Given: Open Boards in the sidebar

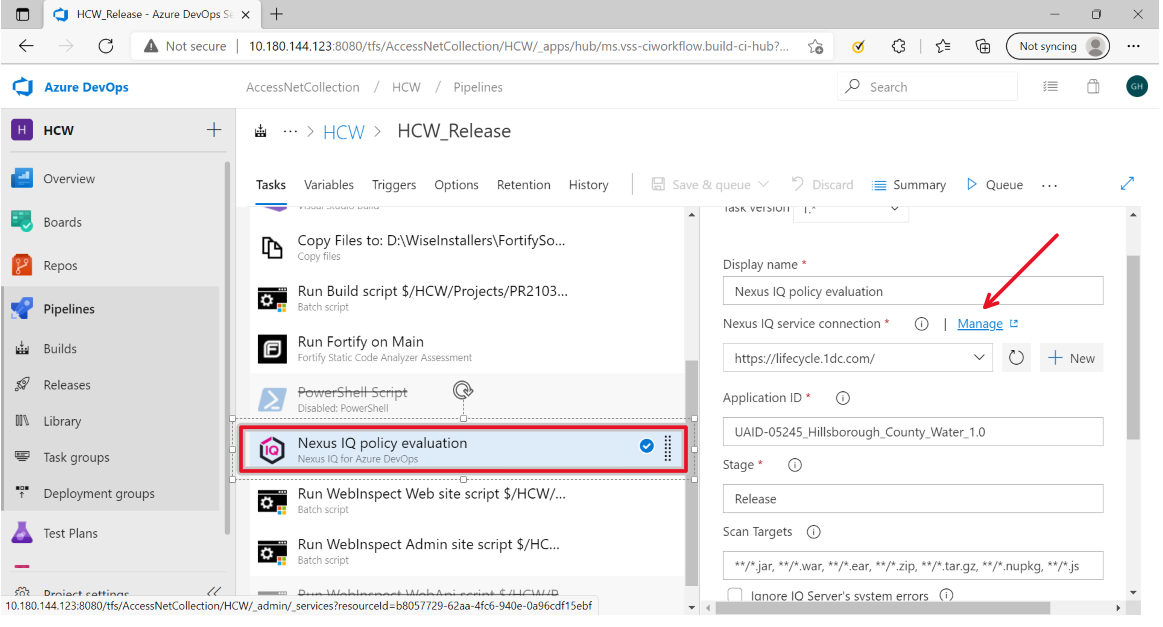Looking at the screenshot, I should 62,222.
